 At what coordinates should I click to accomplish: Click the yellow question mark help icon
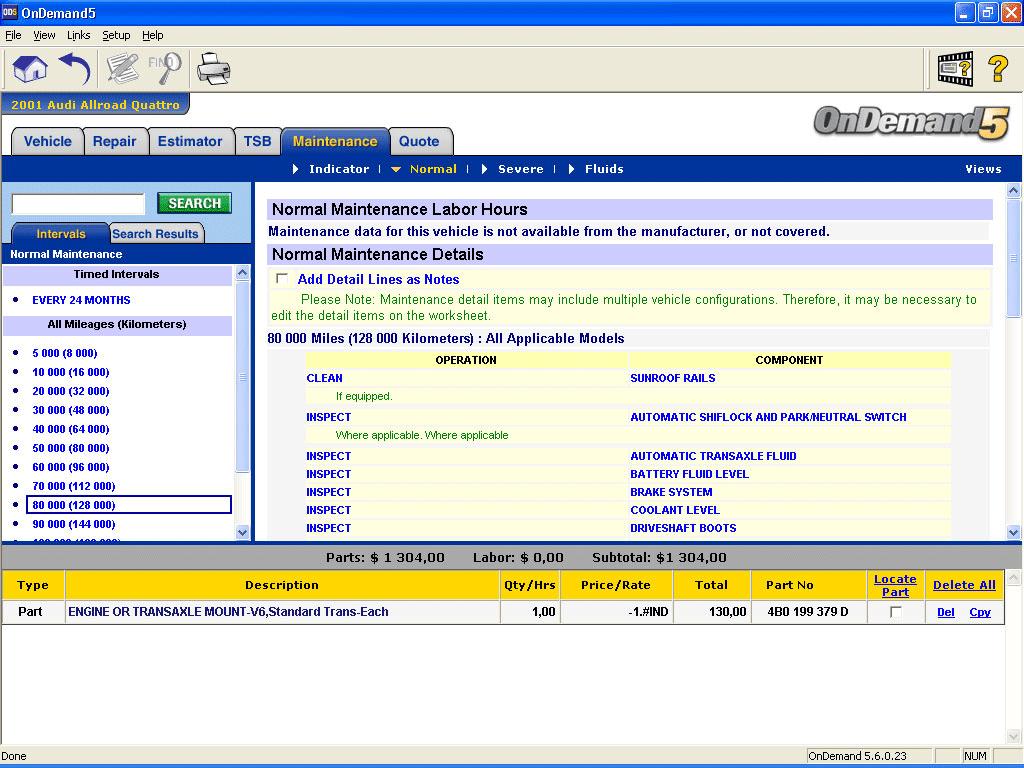click(998, 69)
